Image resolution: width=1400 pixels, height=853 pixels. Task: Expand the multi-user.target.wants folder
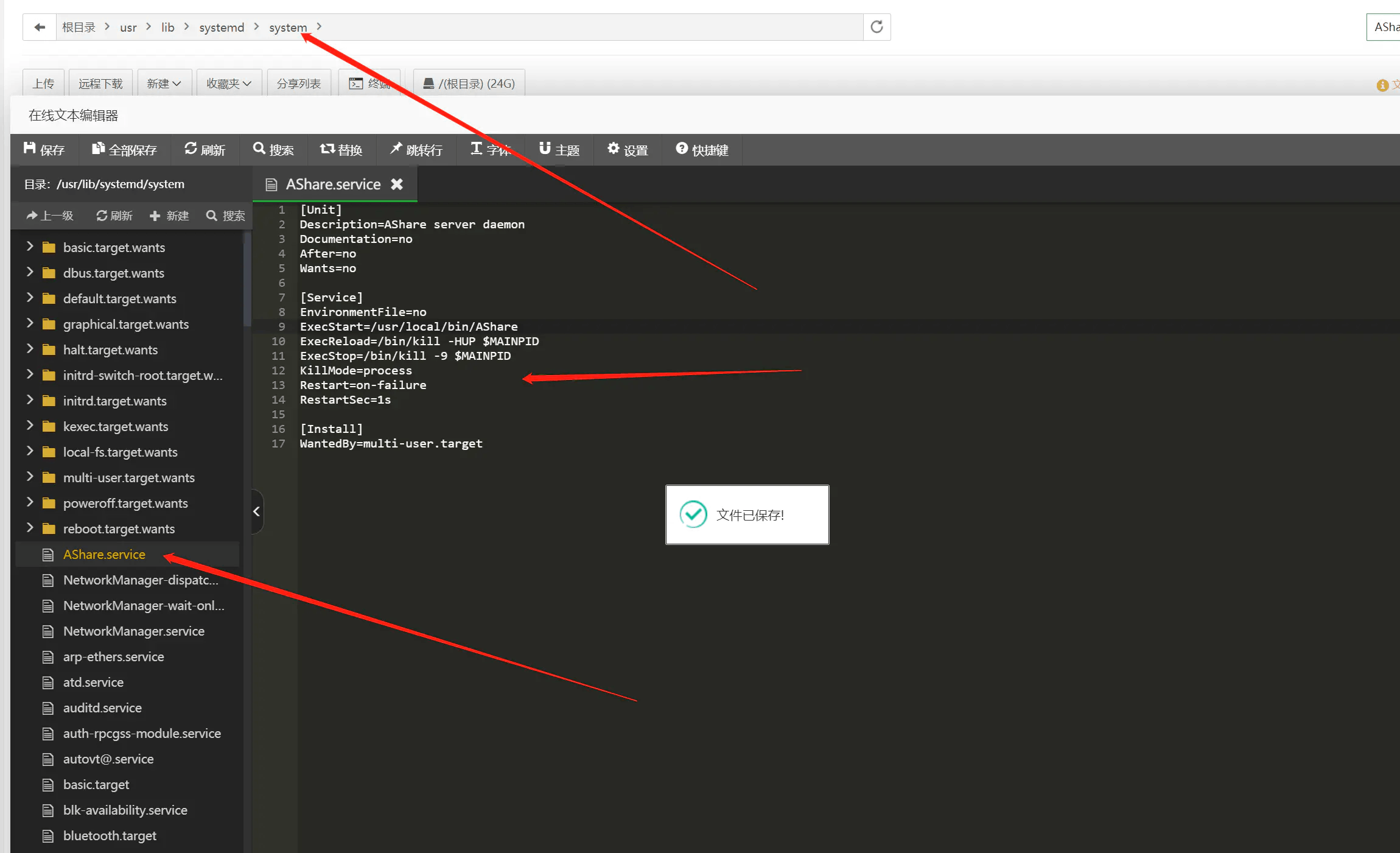pyautogui.click(x=30, y=477)
